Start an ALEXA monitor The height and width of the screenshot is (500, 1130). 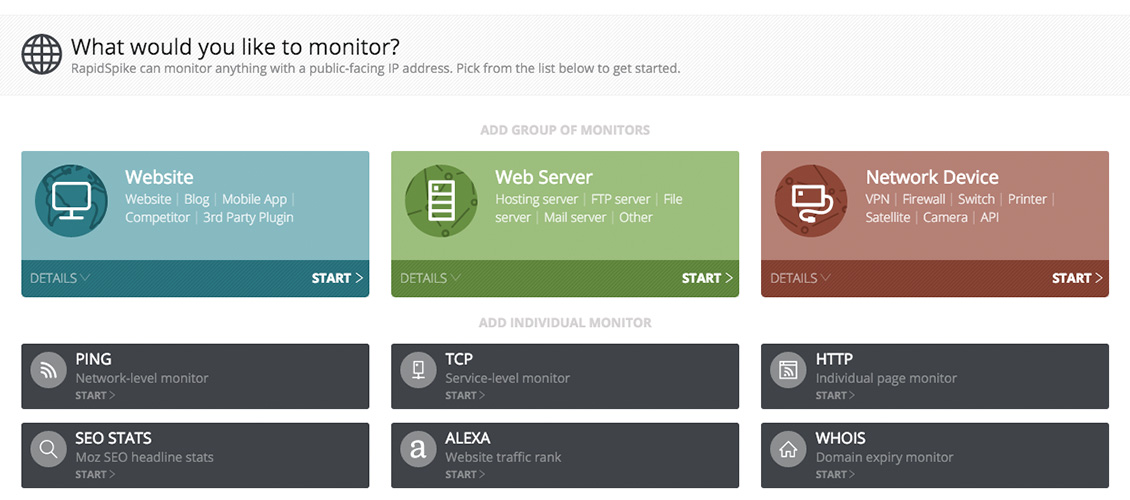(465, 475)
